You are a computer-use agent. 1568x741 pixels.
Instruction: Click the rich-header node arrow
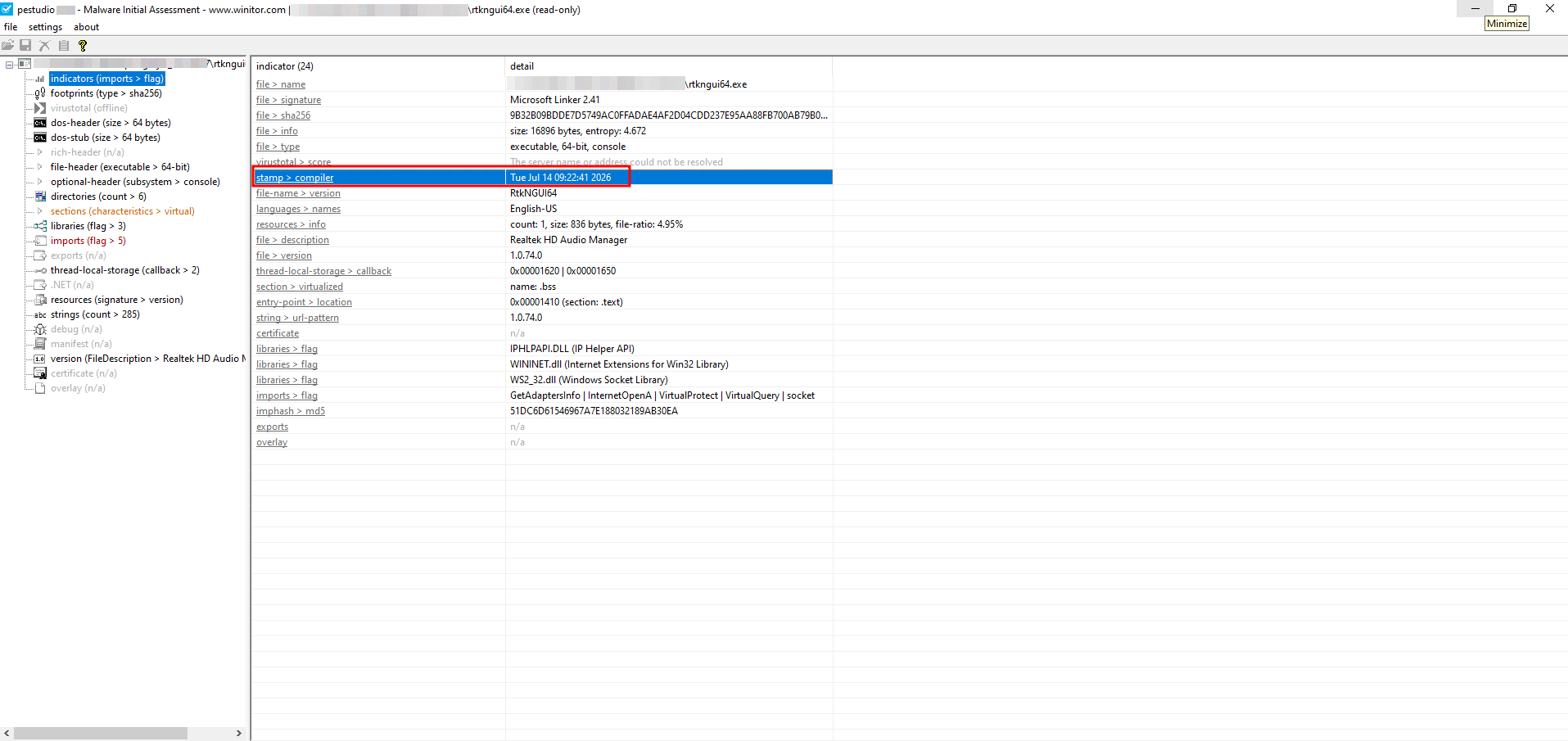[39, 152]
